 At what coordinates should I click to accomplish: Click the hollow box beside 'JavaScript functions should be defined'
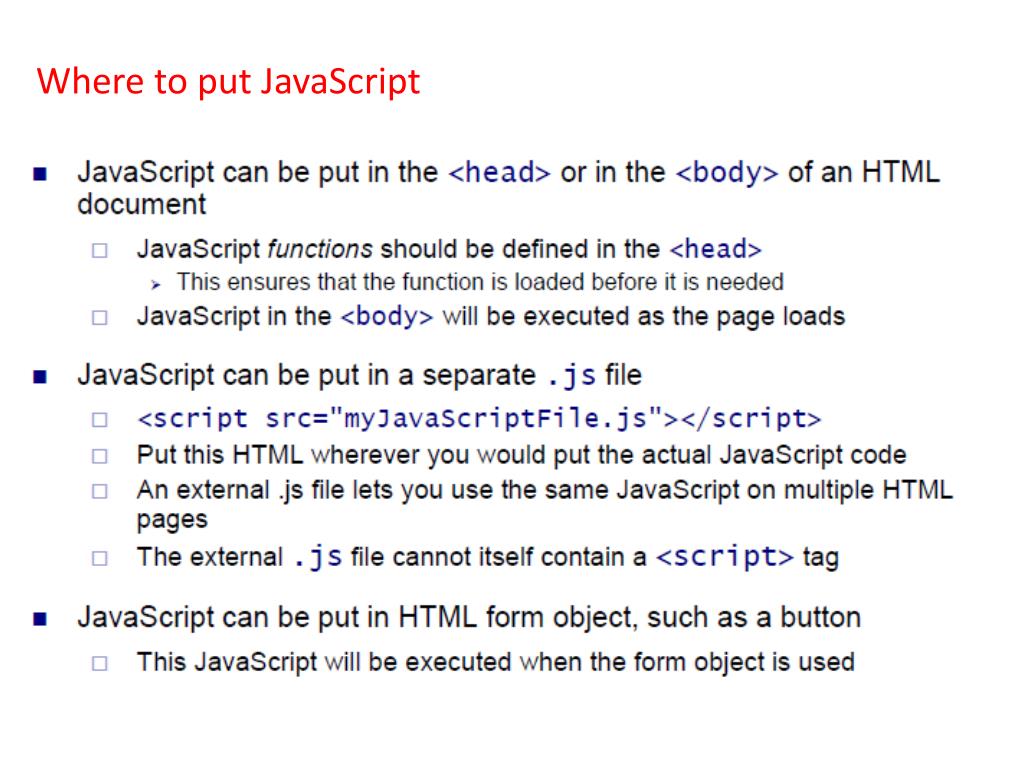click(99, 251)
